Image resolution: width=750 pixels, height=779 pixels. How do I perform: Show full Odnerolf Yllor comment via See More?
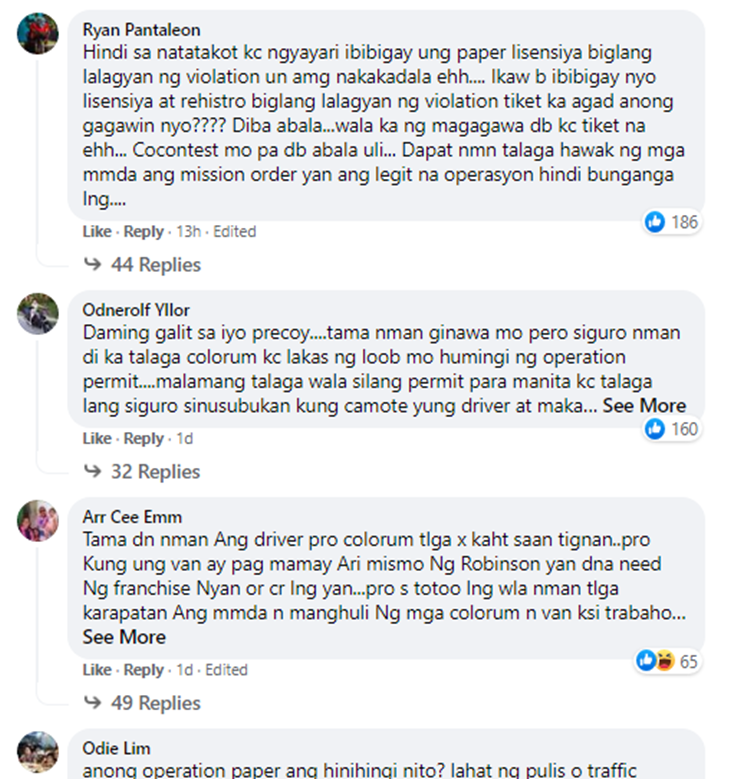point(644,406)
